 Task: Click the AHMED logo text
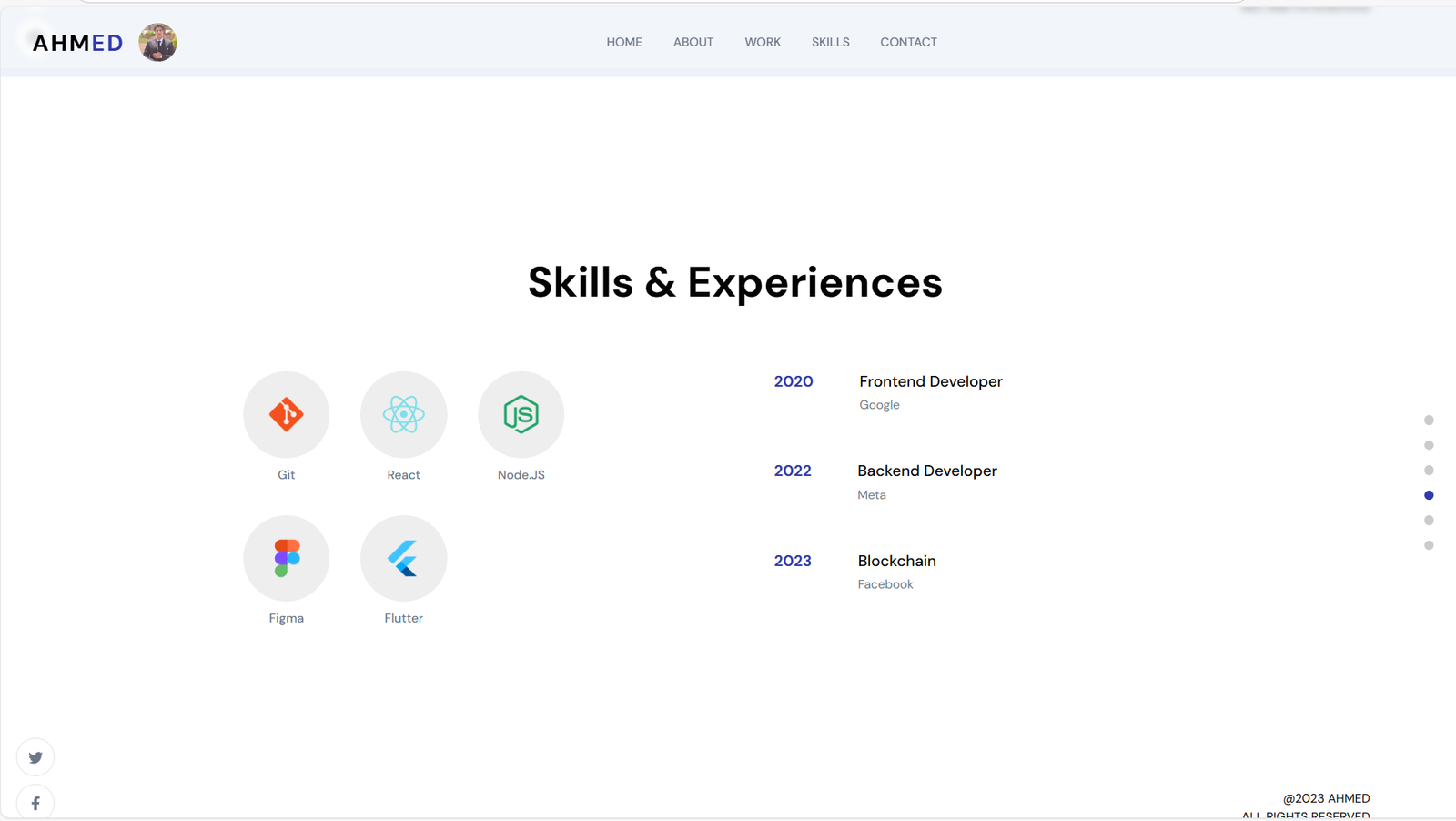77,43
